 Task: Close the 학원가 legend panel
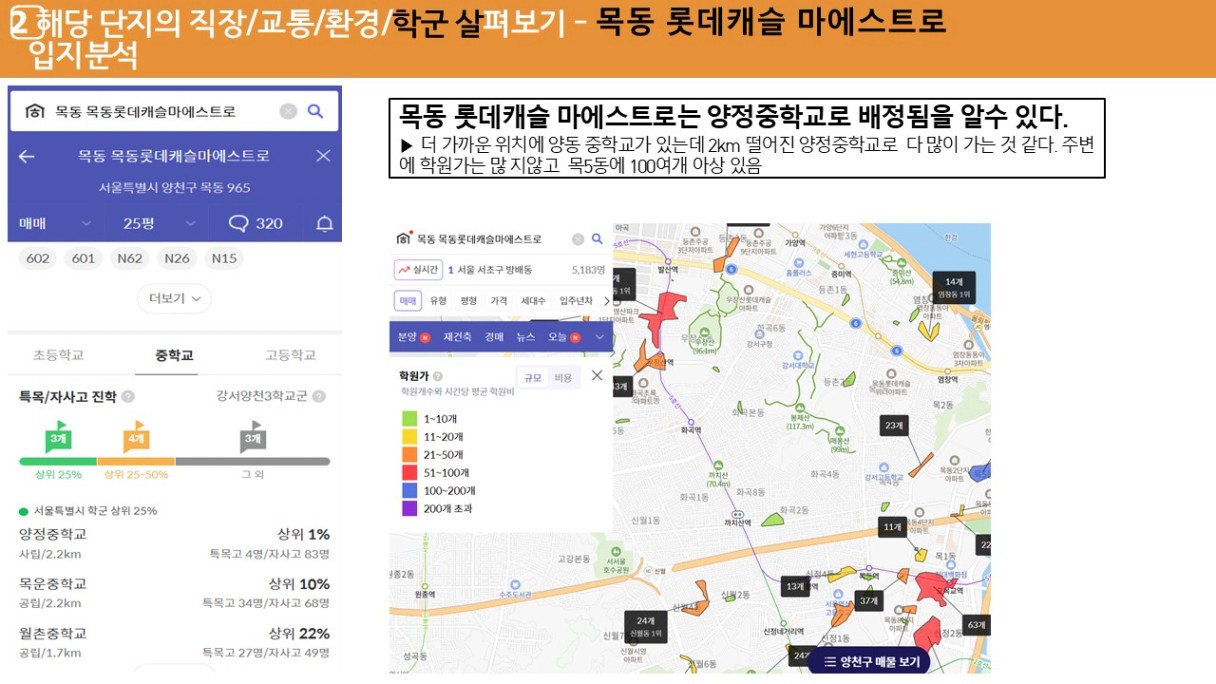(597, 376)
